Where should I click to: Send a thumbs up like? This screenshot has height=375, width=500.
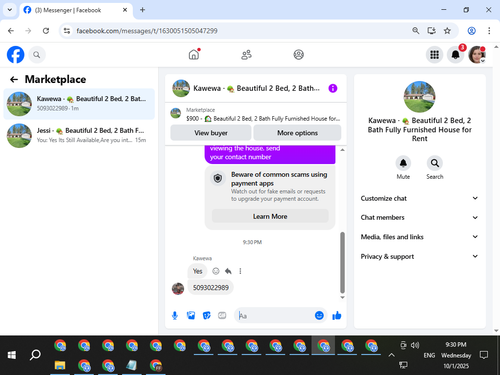pyautogui.click(x=337, y=315)
